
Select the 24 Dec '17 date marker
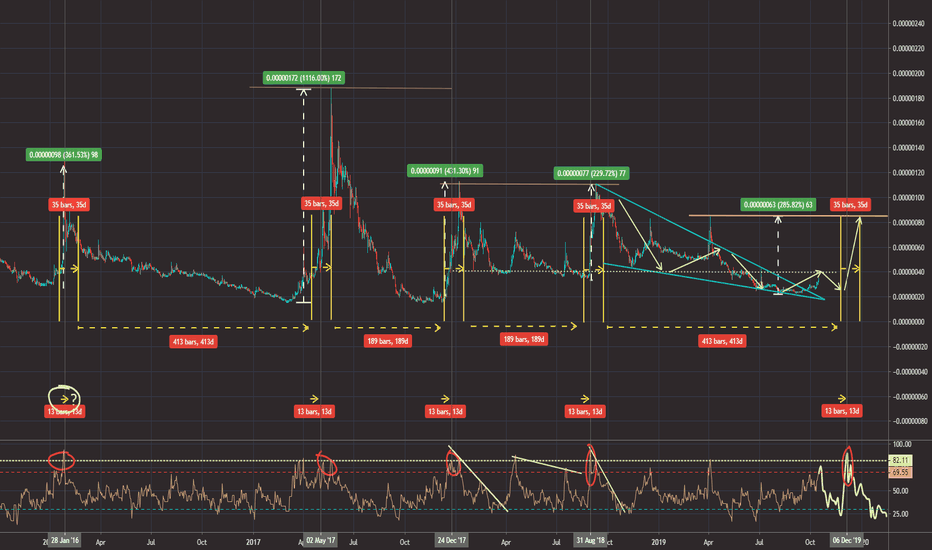(452, 540)
